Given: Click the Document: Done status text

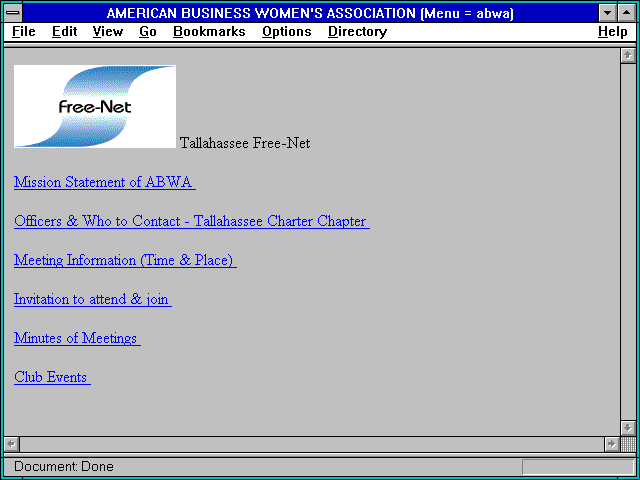Looking at the screenshot, I should pyautogui.click(x=64, y=466).
